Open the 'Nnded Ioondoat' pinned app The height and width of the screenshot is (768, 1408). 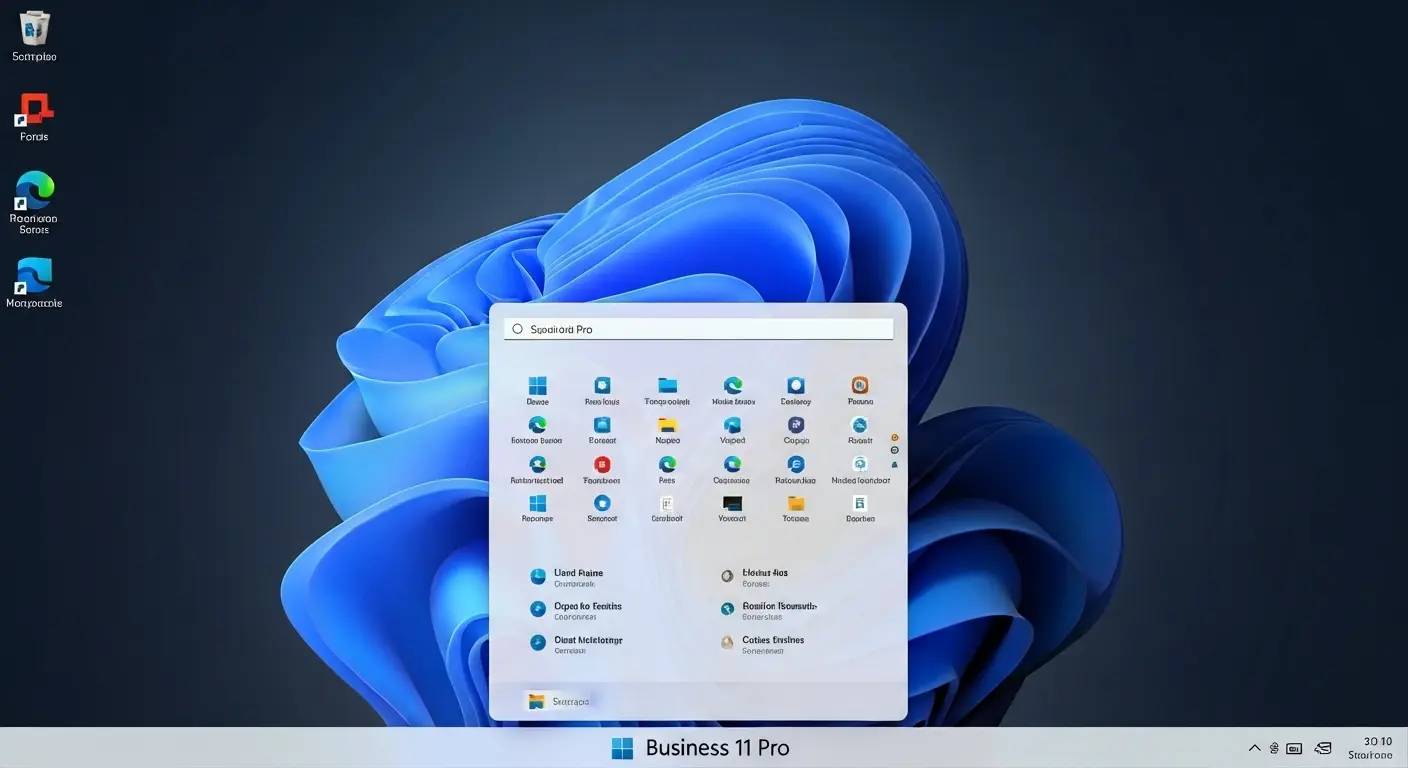point(860,471)
